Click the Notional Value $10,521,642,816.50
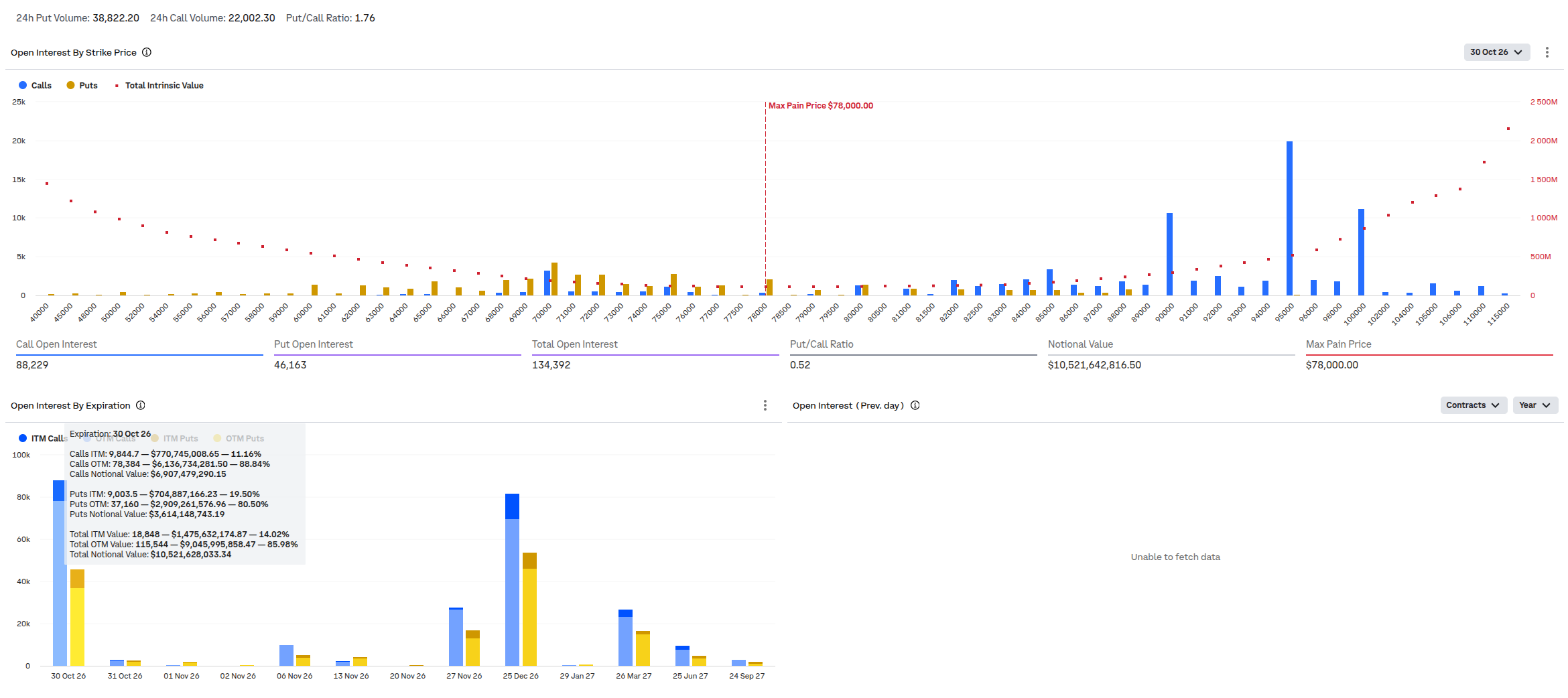Viewport: 1568px width, 698px height. 1094,365
